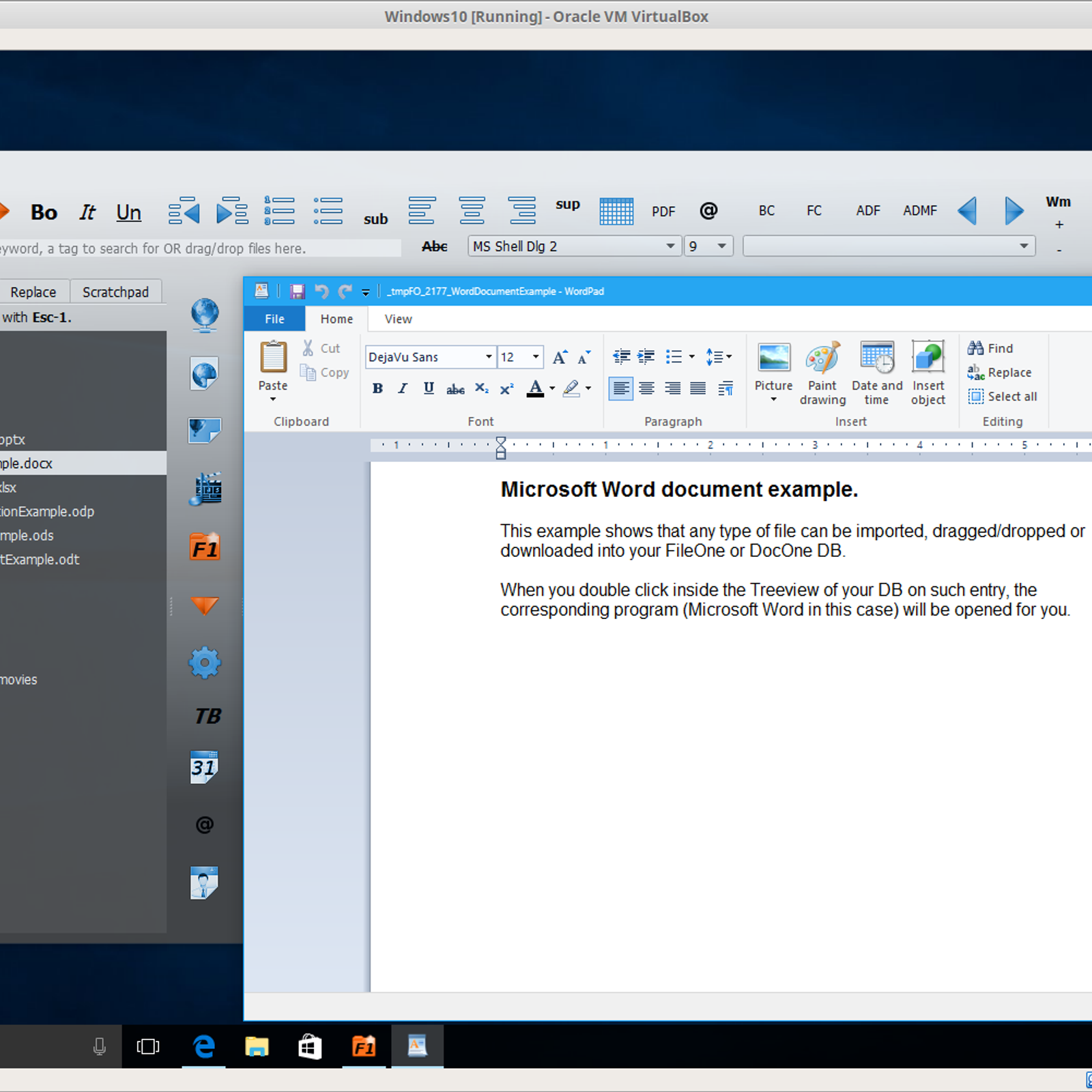Screen dimensions: 1092x1092
Task: Click the table grid icon in FileOne toolbar
Action: coord(616,212)
